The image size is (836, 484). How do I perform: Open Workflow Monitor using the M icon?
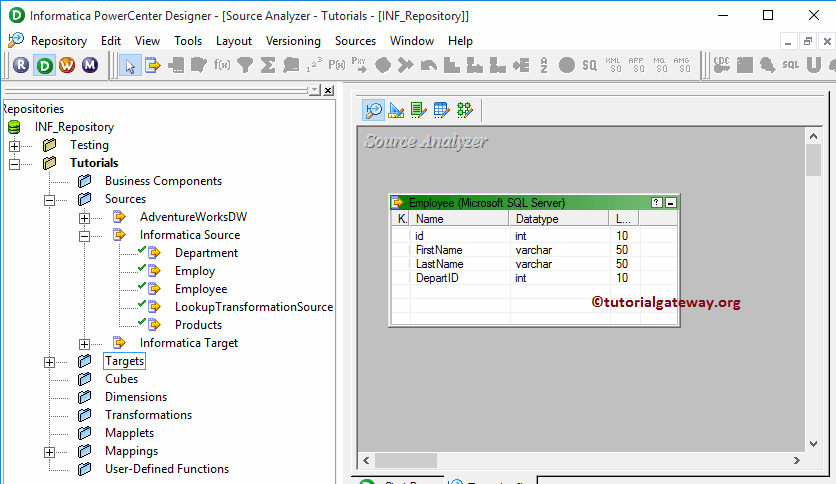(x=90, y=65)
